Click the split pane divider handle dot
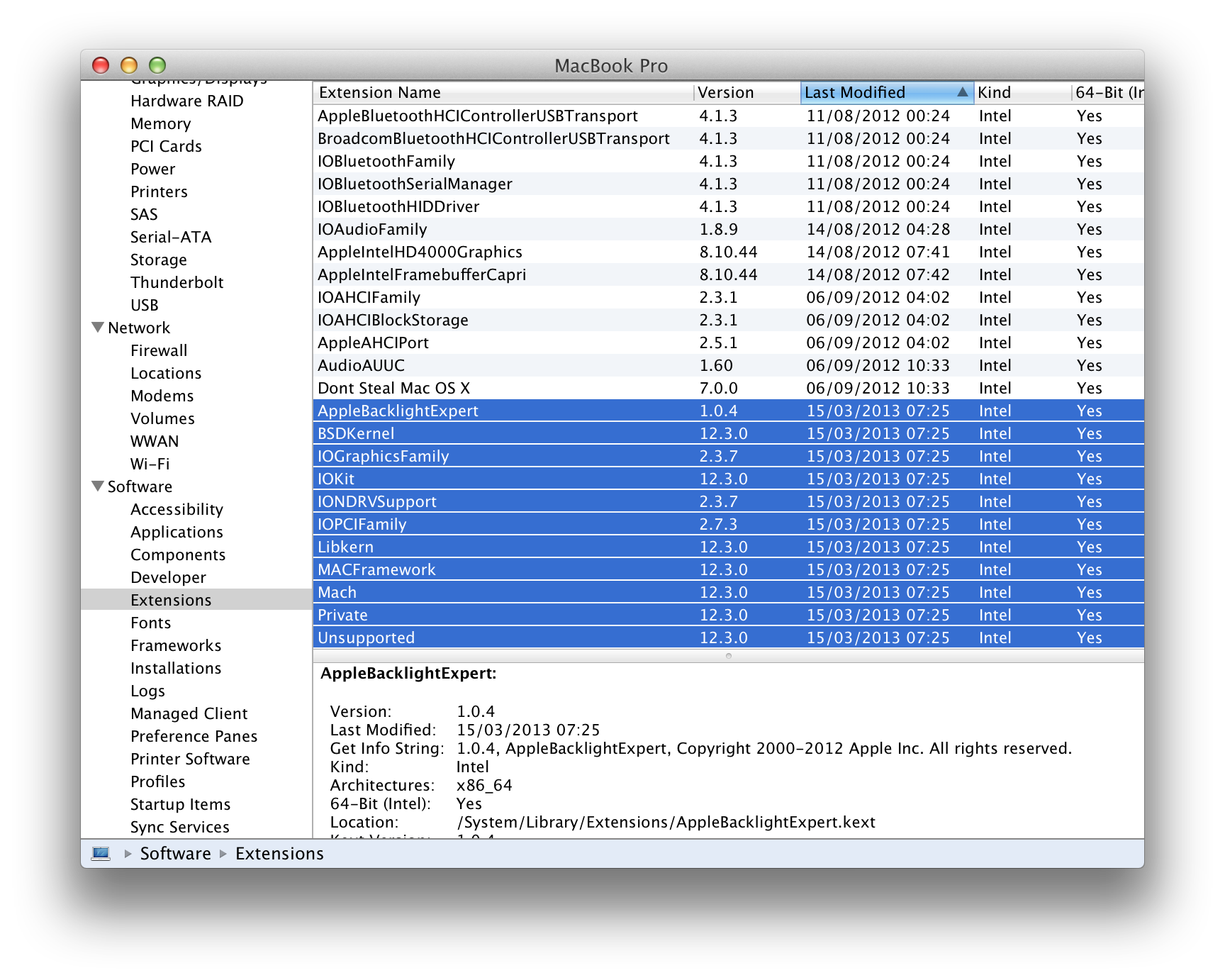The width and height of the screenshot is (1225, 980). point(728,656)
